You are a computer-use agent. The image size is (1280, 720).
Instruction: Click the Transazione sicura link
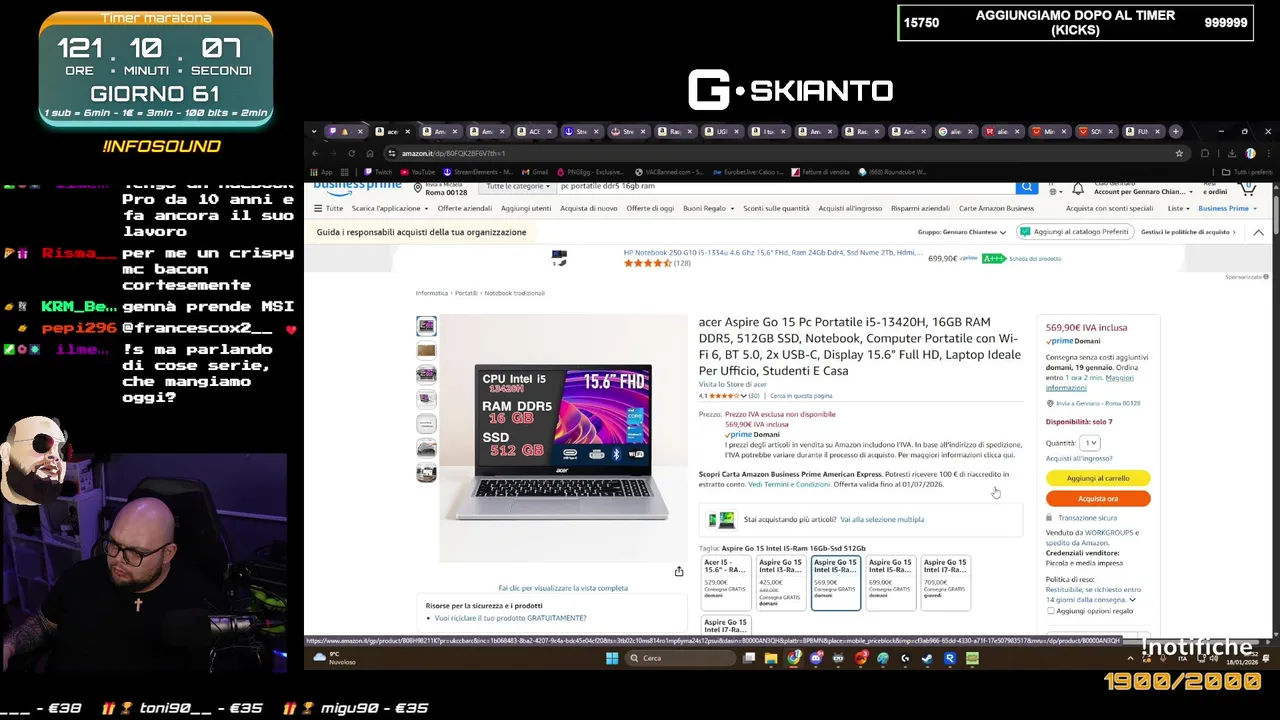tap(1087, 518)
